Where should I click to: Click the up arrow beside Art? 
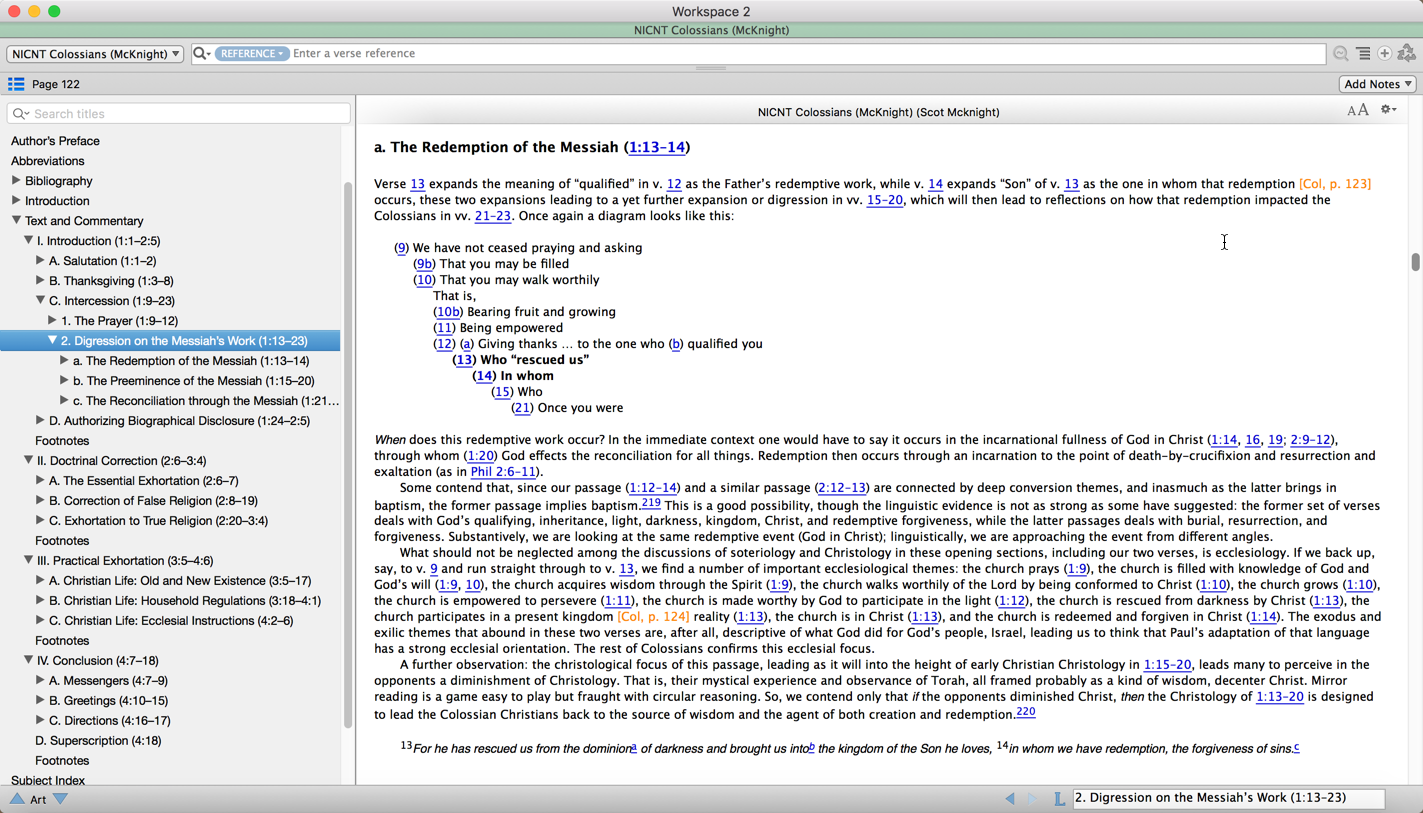click(17, 799)
